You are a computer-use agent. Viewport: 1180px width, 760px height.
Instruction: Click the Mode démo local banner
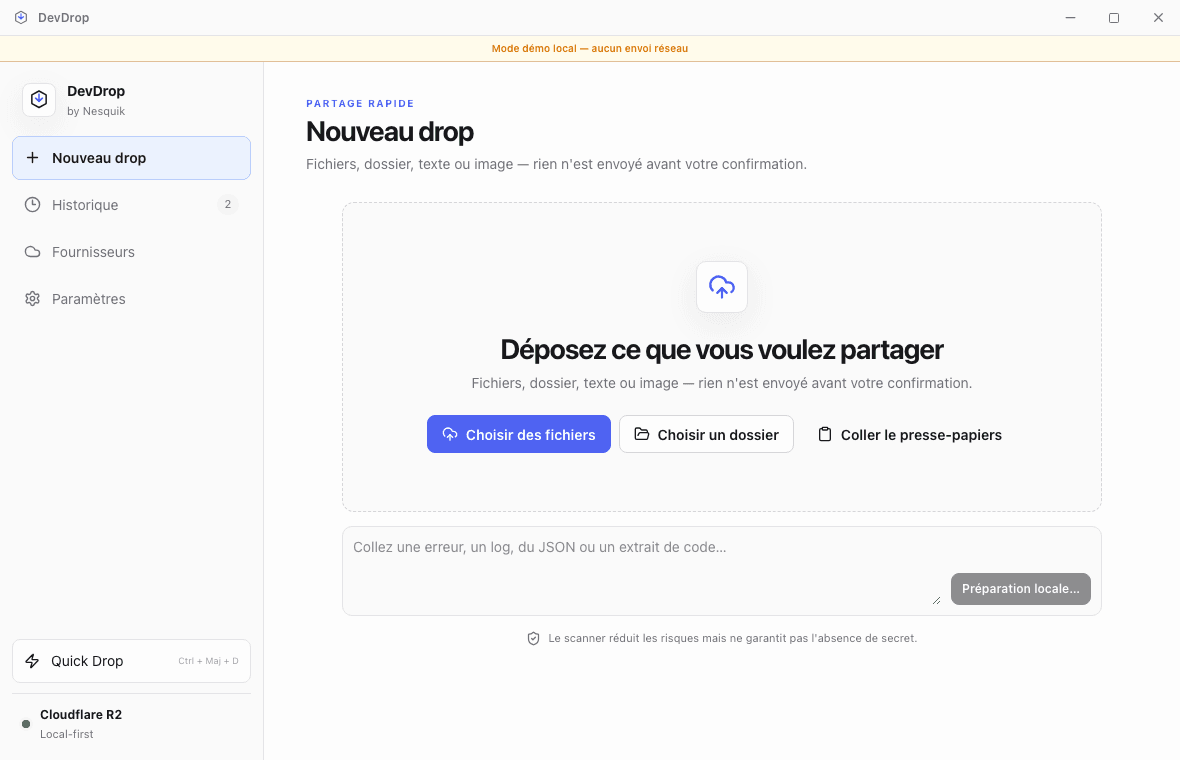(x=590, y=48)
